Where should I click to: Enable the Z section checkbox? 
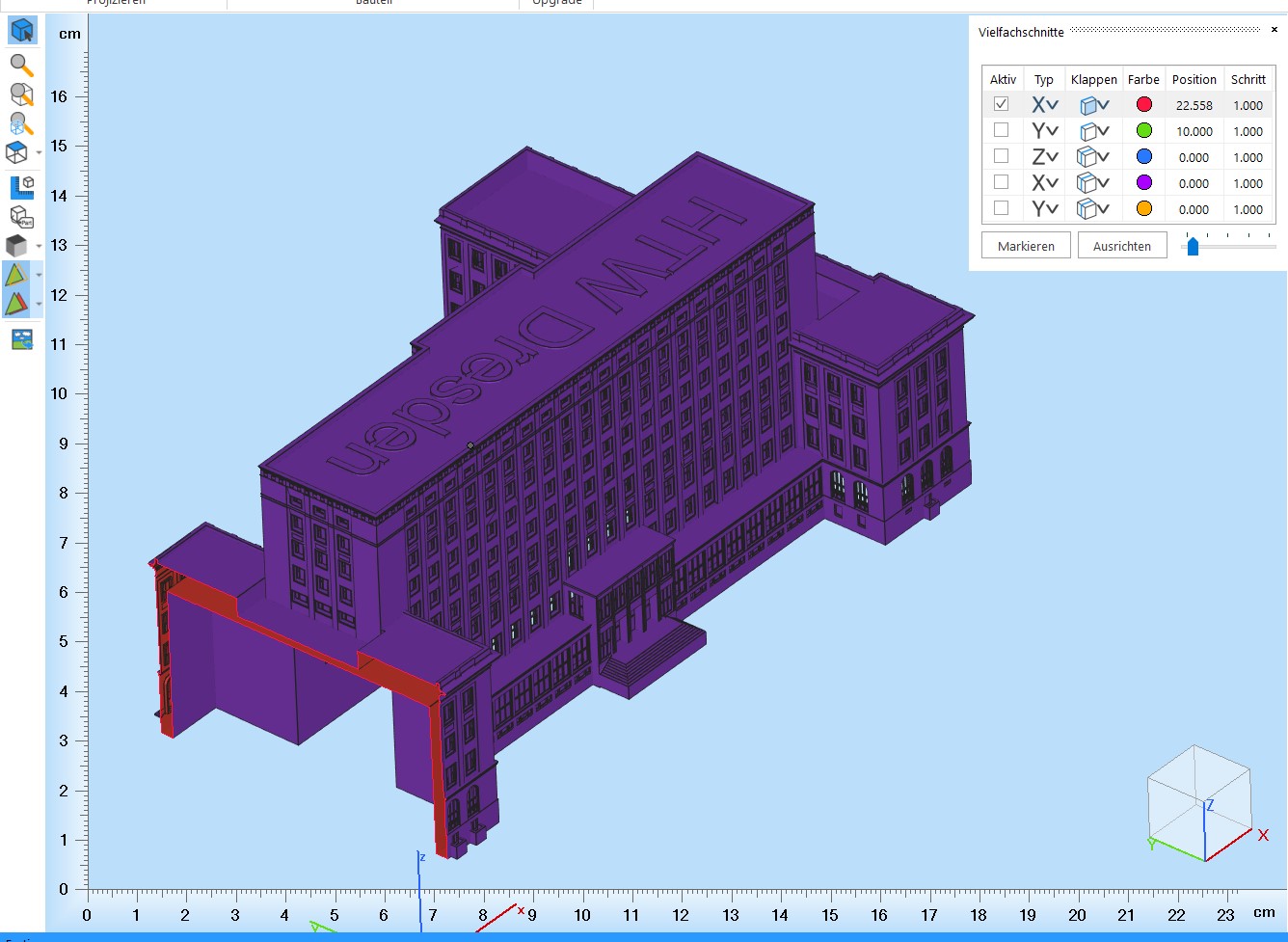click(x=1002, y=156)
